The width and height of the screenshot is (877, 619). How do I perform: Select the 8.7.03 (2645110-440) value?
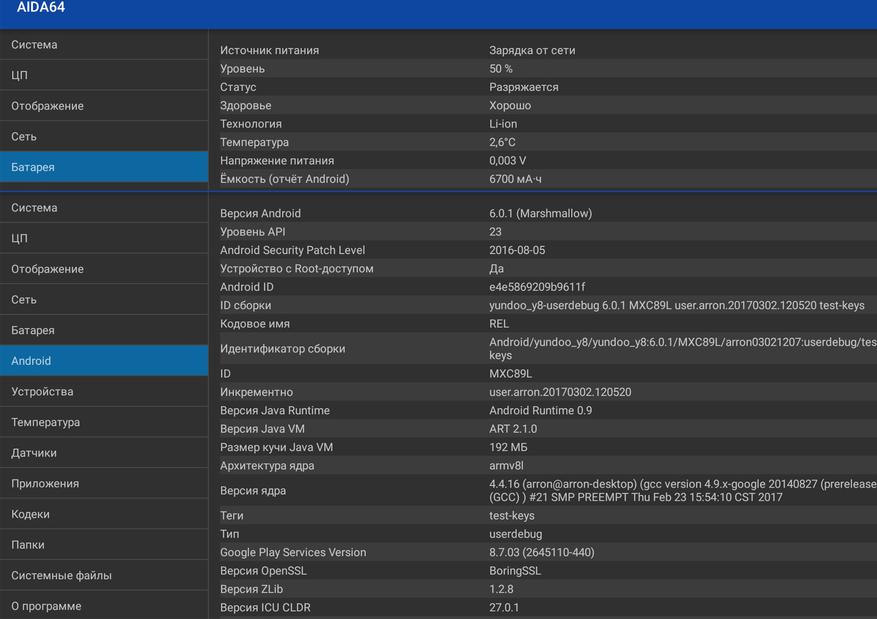[541, 553]
